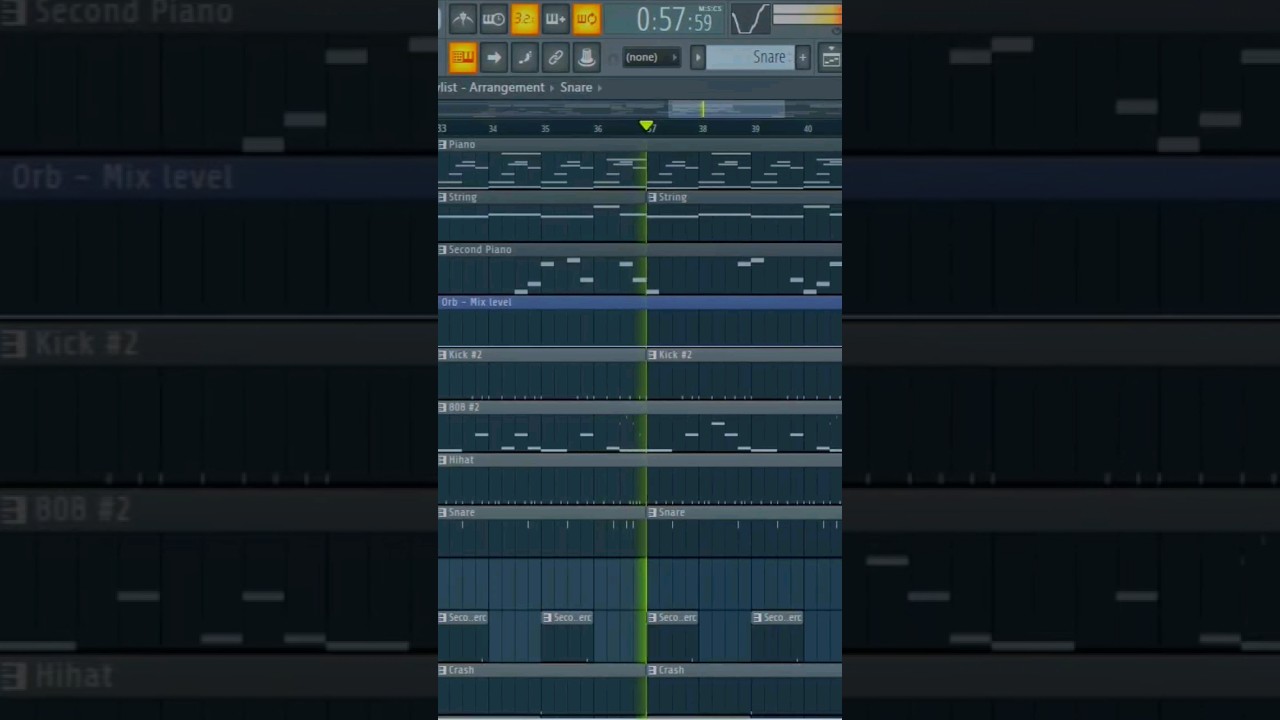Expand arrow after Snare breadcrumb
1280x720 pixels.
600,88
